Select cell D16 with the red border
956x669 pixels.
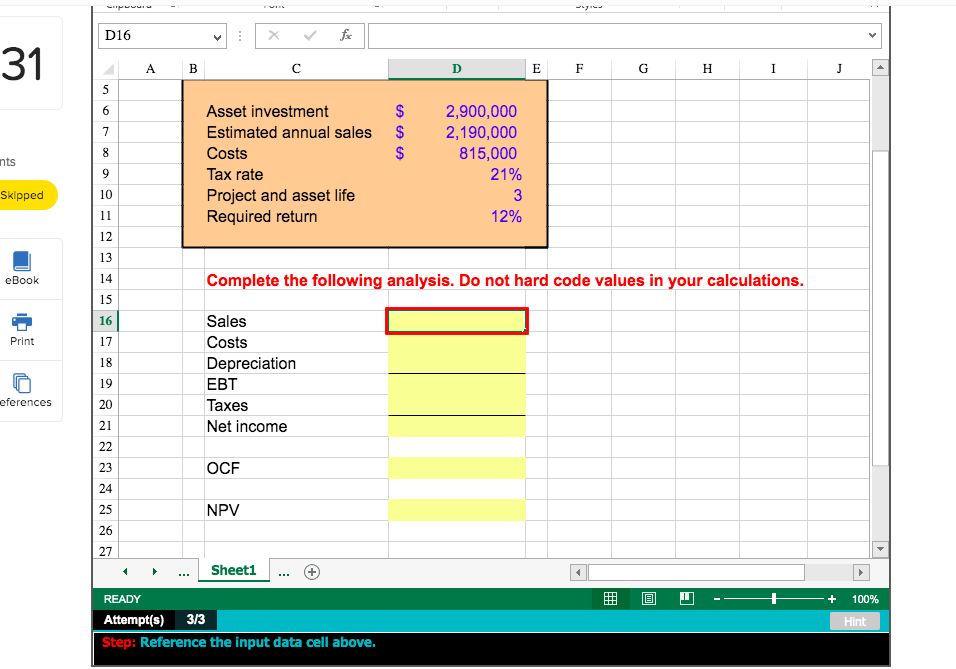click(x=456, y=320)
